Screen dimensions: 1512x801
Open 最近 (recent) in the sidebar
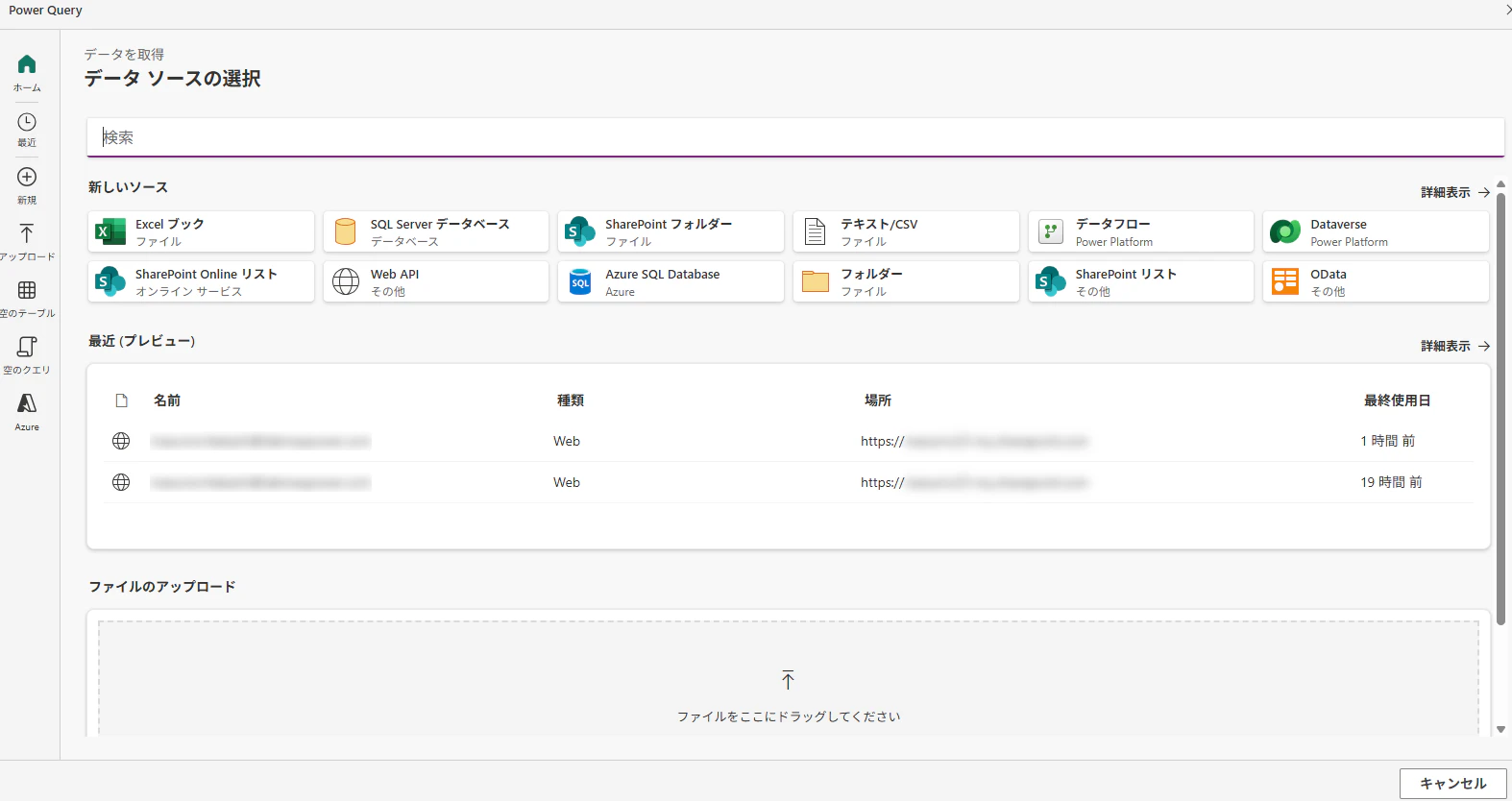(27, 130)
